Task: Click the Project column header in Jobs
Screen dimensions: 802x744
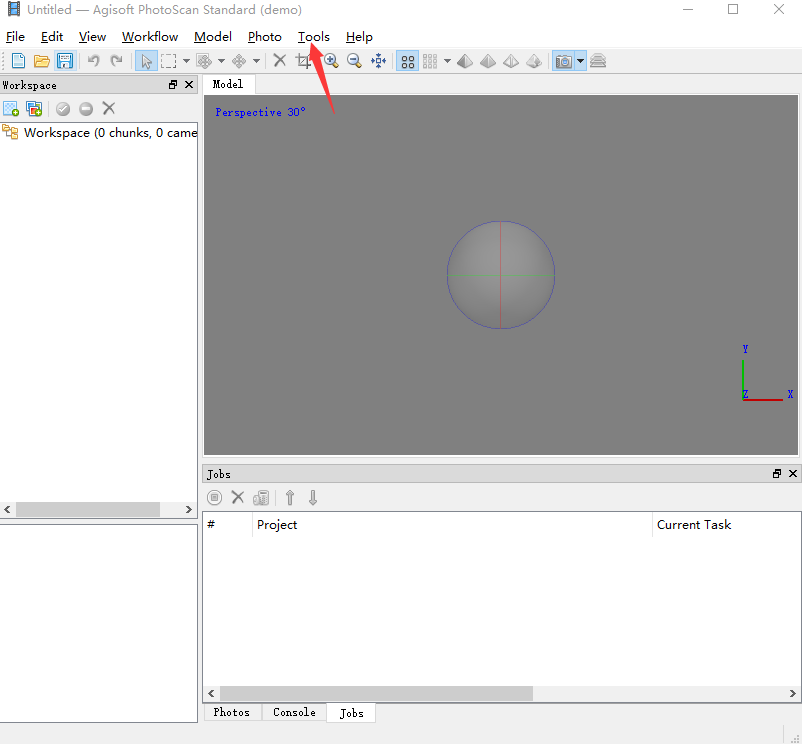Action: 277,525
